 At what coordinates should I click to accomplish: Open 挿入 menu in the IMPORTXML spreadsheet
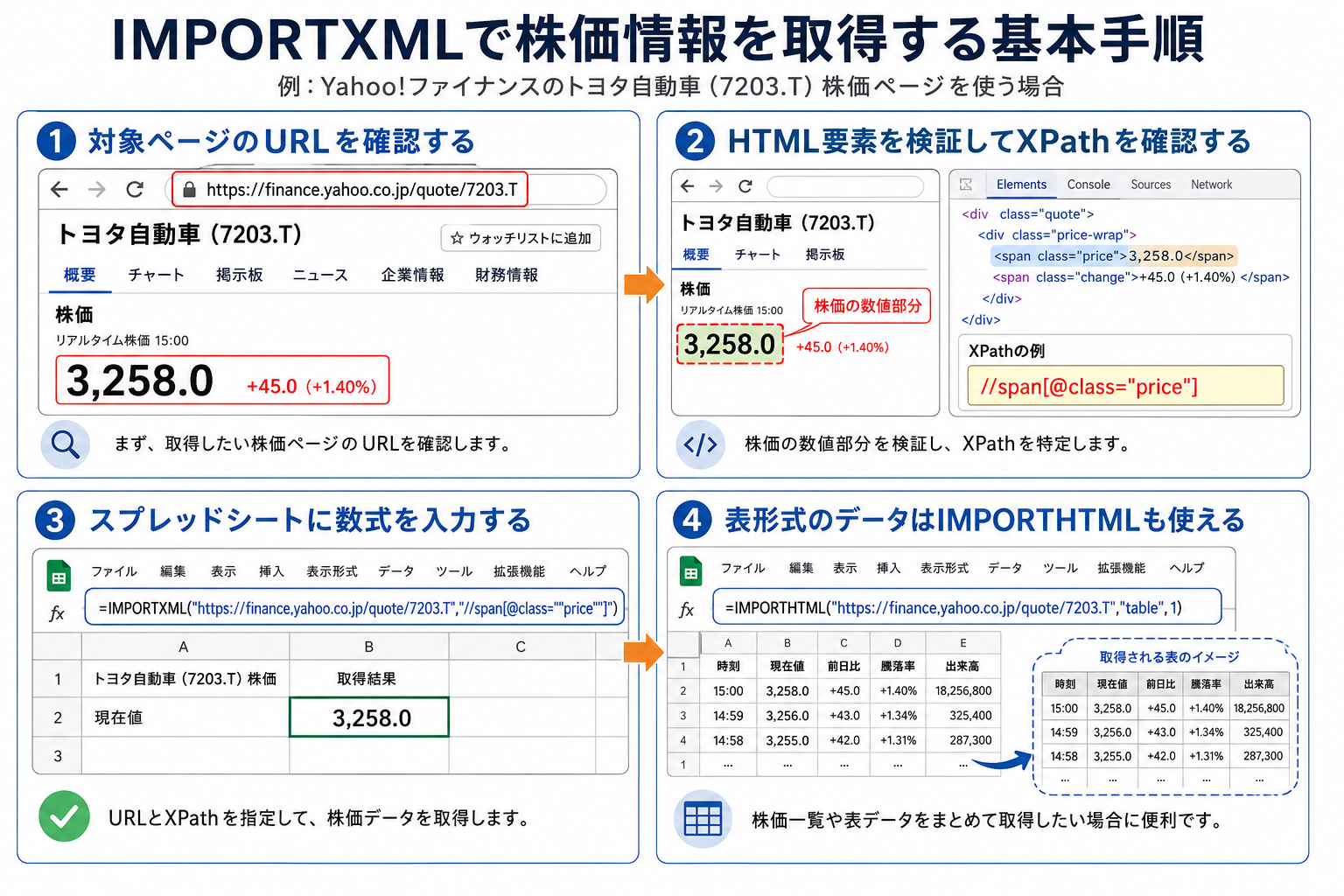click(272, 571)
